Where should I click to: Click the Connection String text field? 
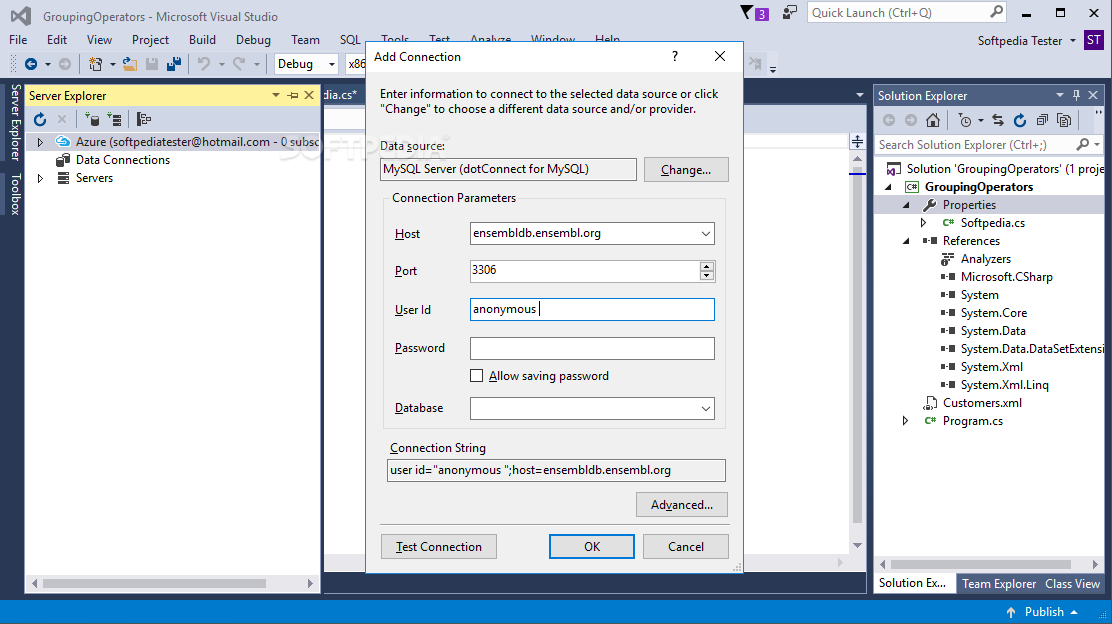[x=556, y=470]
